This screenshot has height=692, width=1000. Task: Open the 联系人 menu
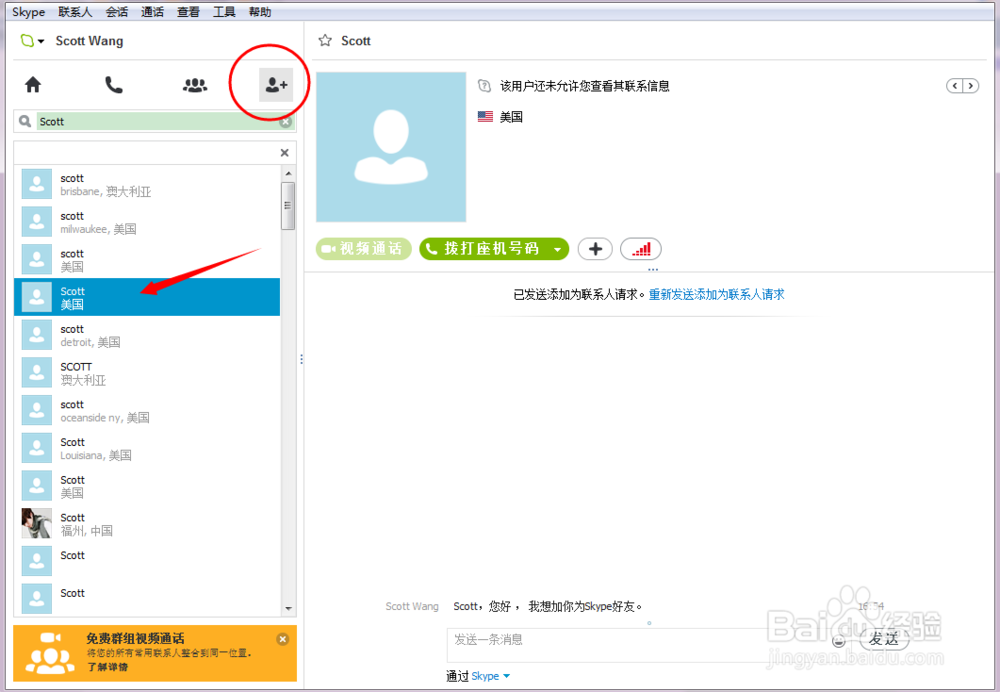[x=75, y=11]
